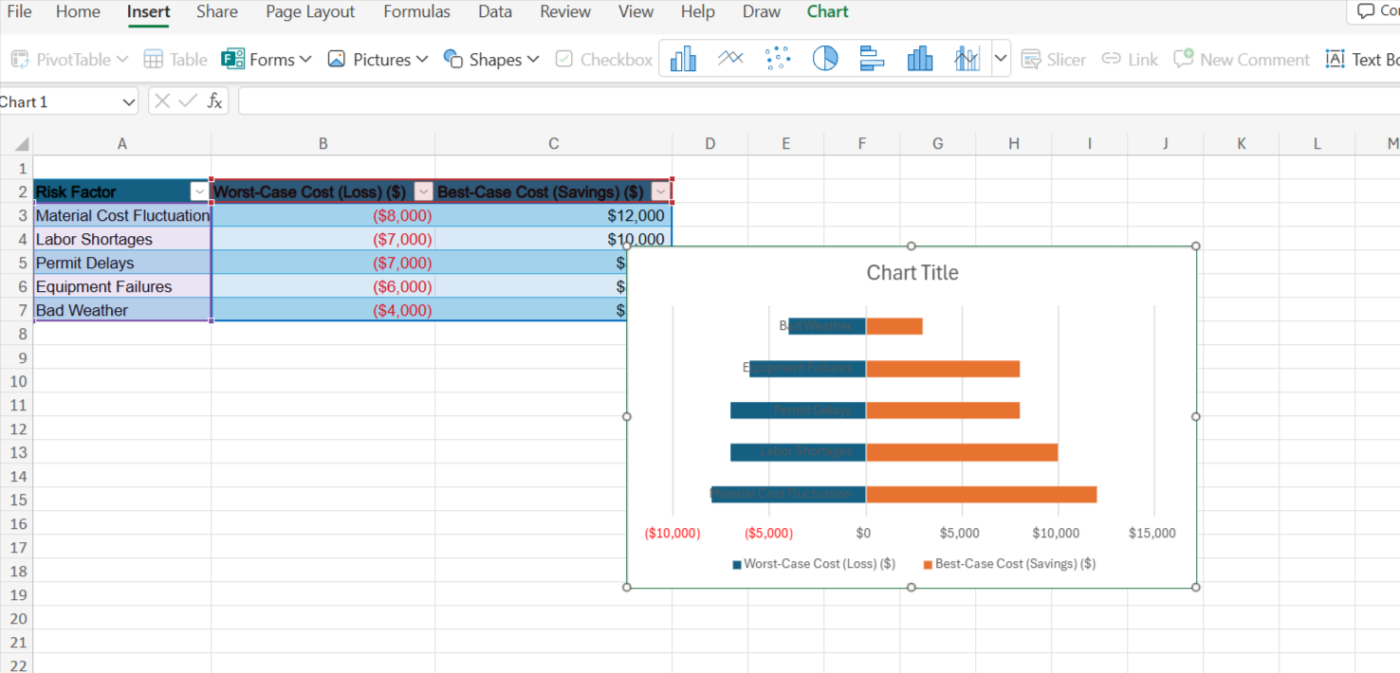Image resolution: width=1400 pixels, height=673 pixels.
Task: Click inside the formula bar input
Action: 800,101
